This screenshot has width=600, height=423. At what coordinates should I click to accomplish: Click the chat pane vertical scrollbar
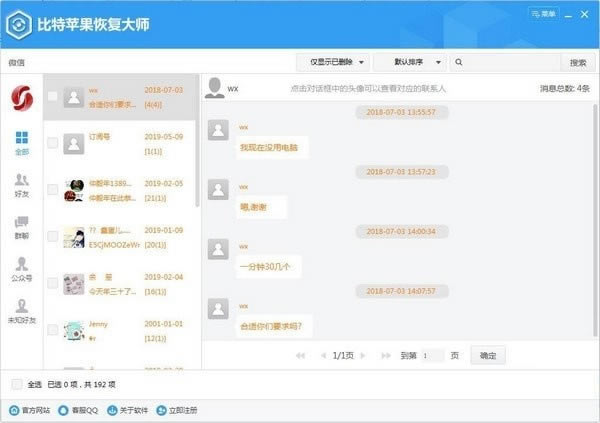[595, 220]
